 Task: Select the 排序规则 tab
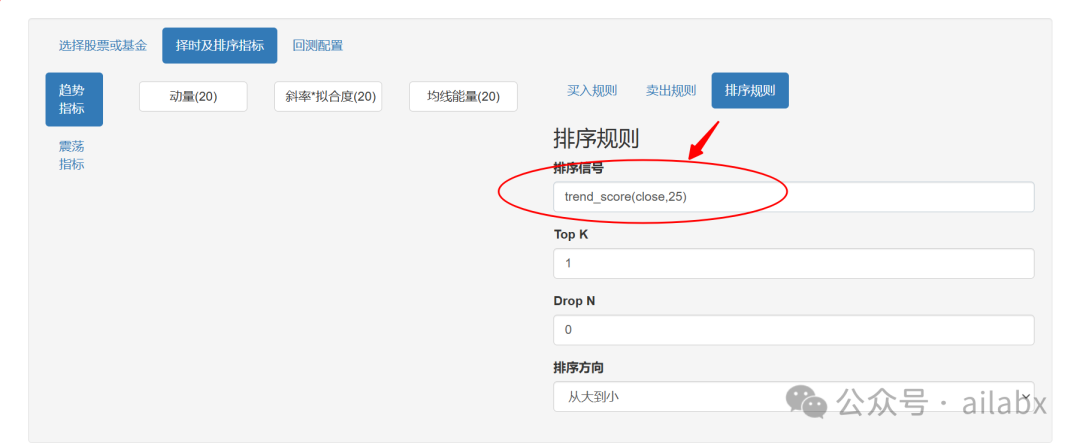pyautogui.click(x=750, y=91)
